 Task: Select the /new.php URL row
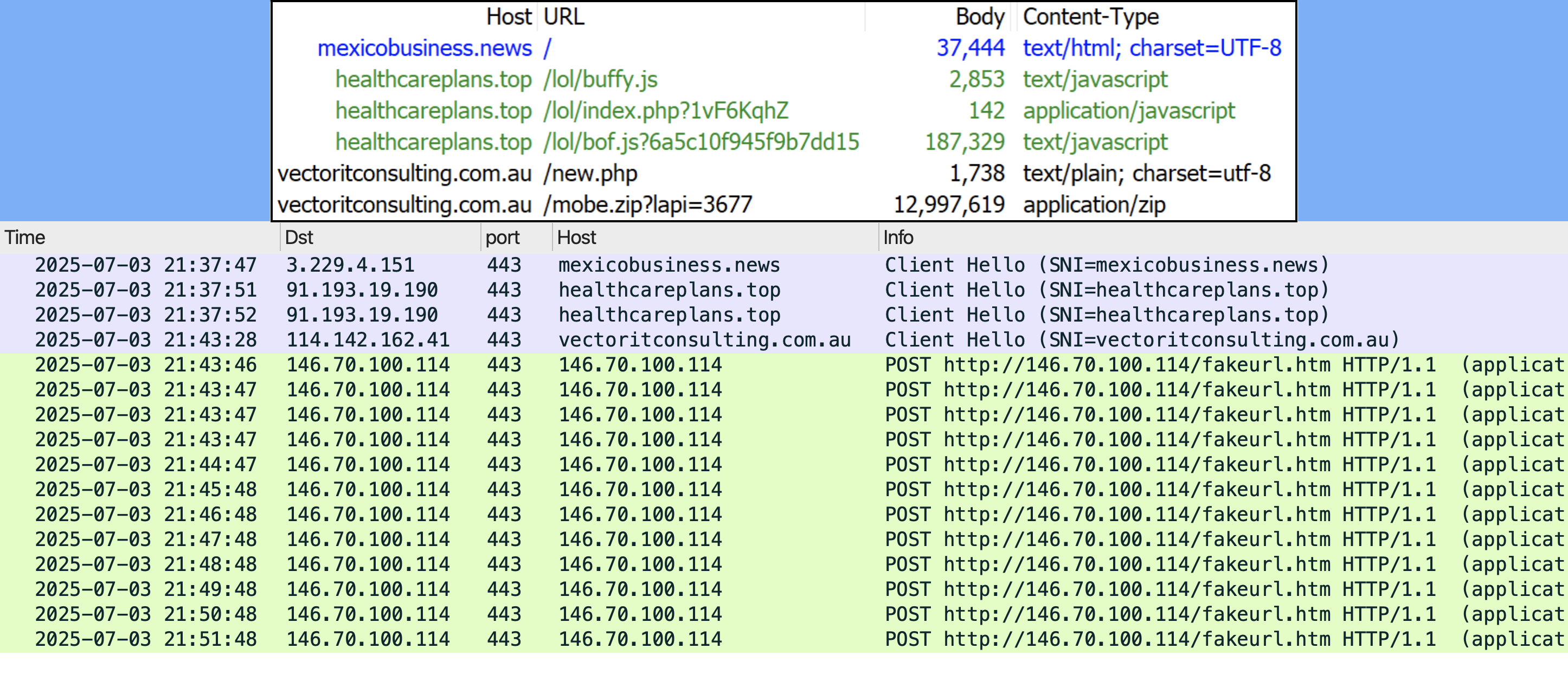point(590,174)
